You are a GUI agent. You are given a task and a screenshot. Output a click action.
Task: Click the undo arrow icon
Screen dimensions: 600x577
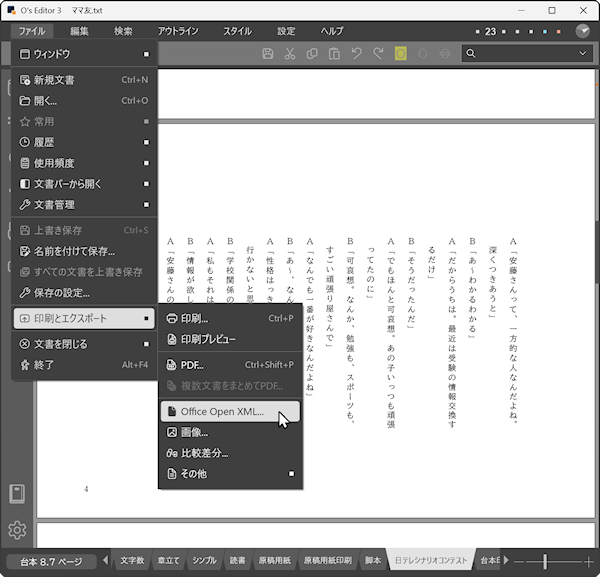[357, 53]
